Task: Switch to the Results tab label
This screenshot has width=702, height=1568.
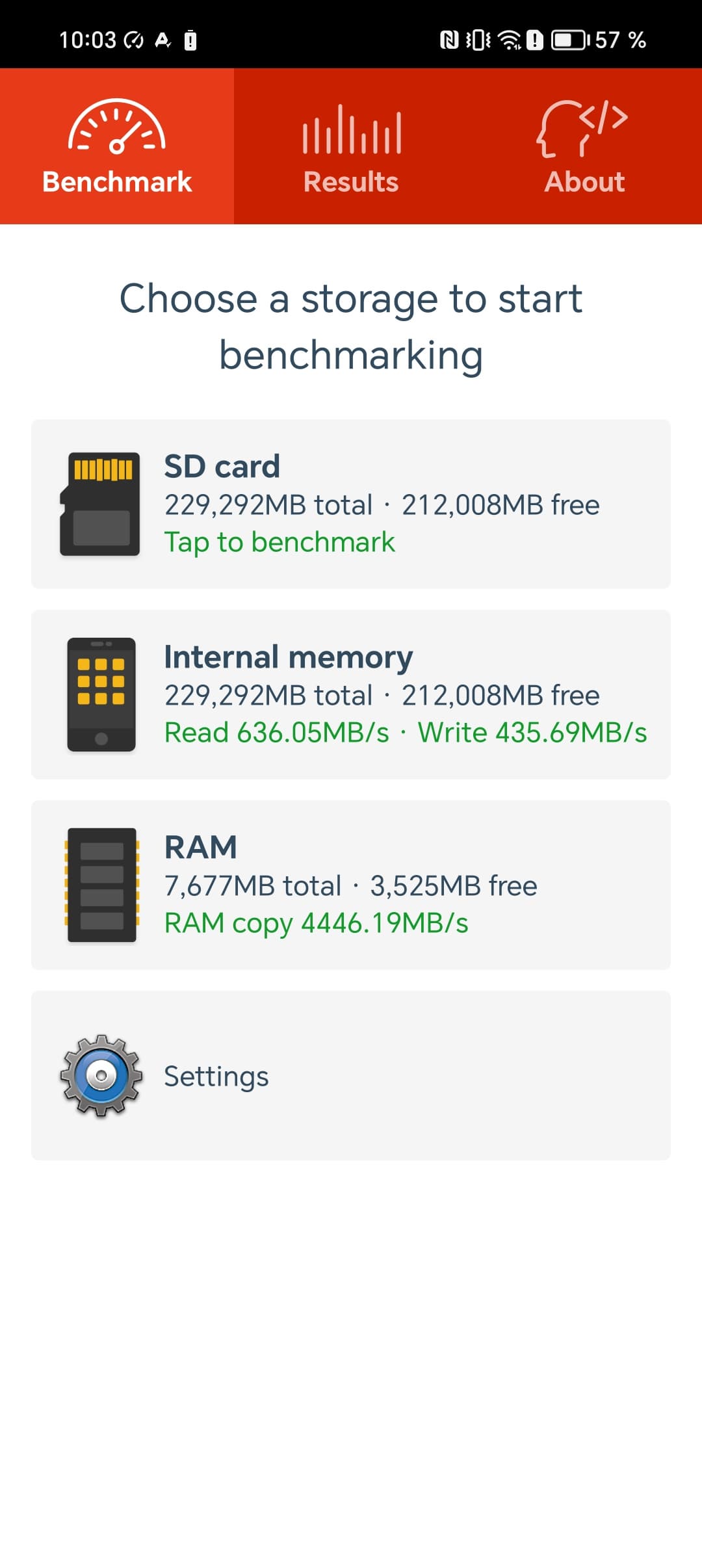Action: pyautogui.click(x=351, y=182)
